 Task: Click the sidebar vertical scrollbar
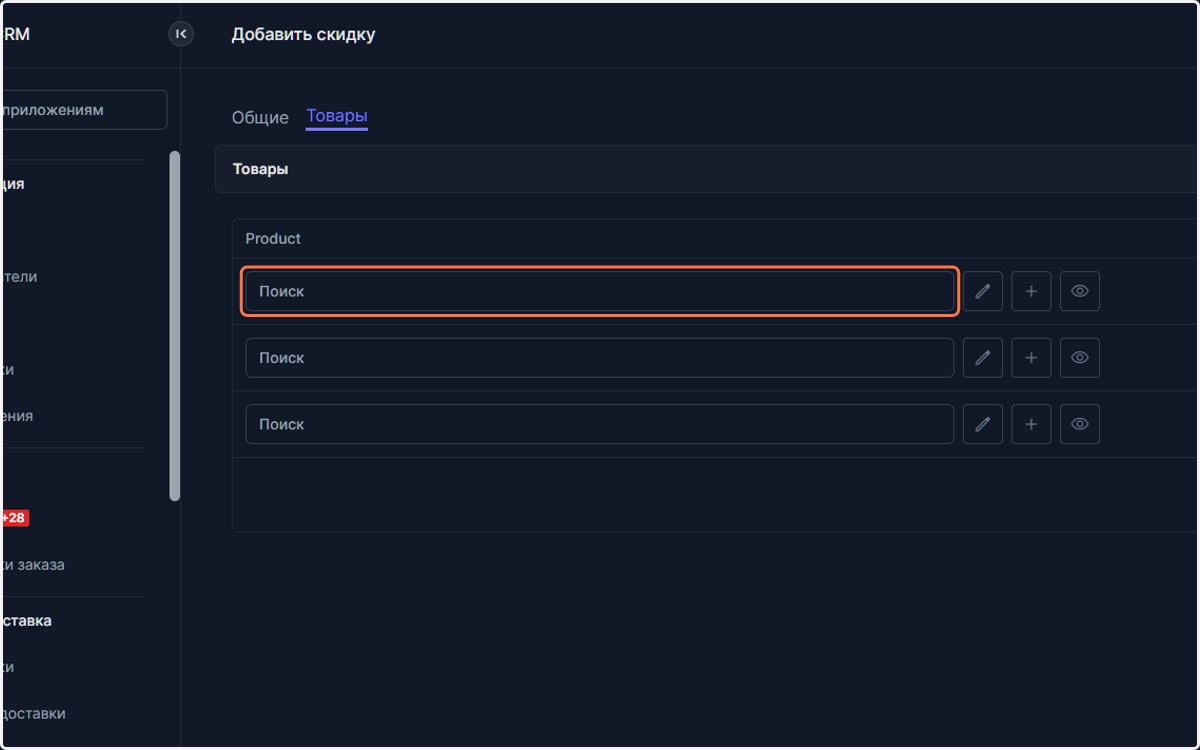pos(175,325)
